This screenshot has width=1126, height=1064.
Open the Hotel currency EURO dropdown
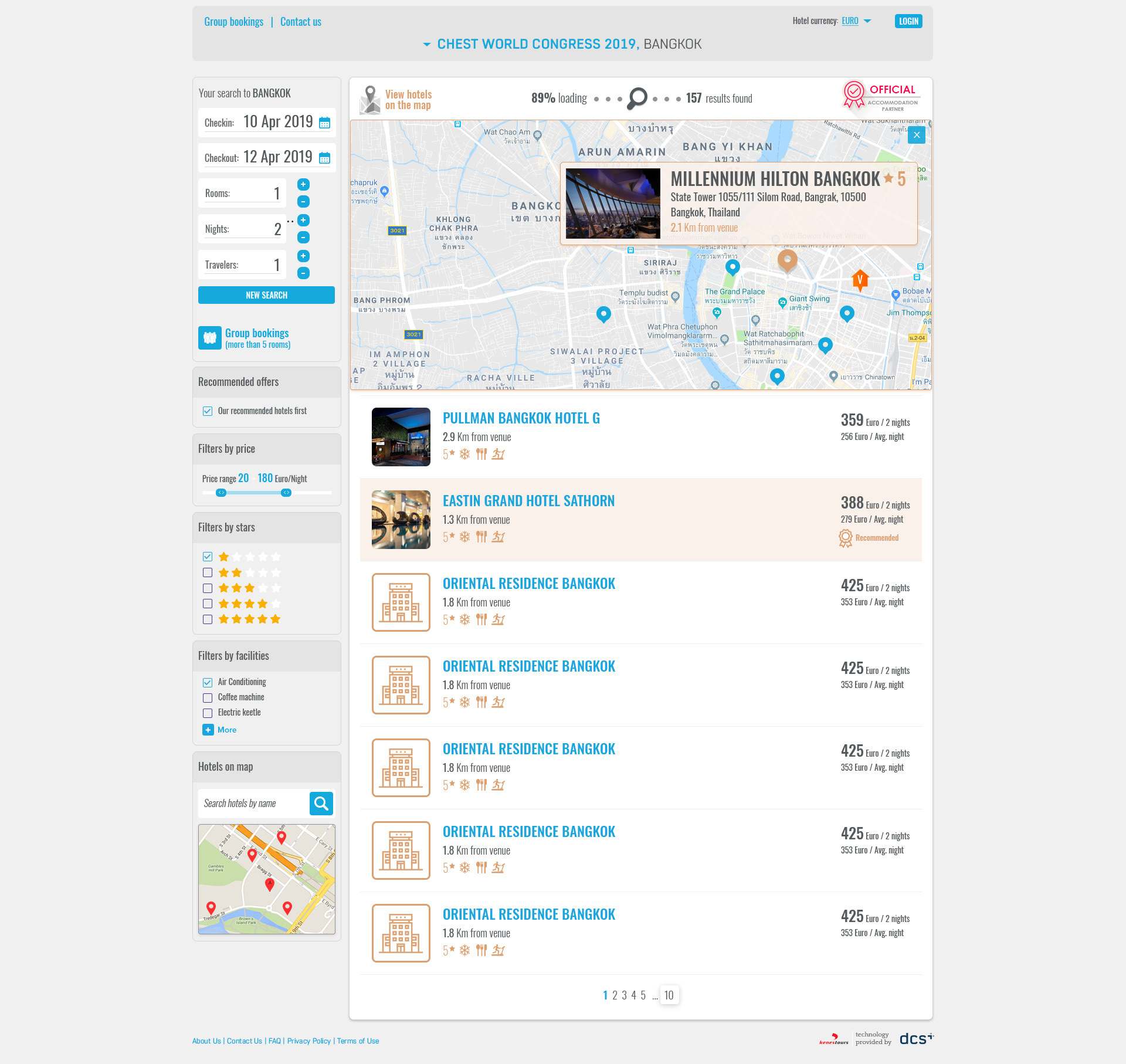(x=856, y=21)
